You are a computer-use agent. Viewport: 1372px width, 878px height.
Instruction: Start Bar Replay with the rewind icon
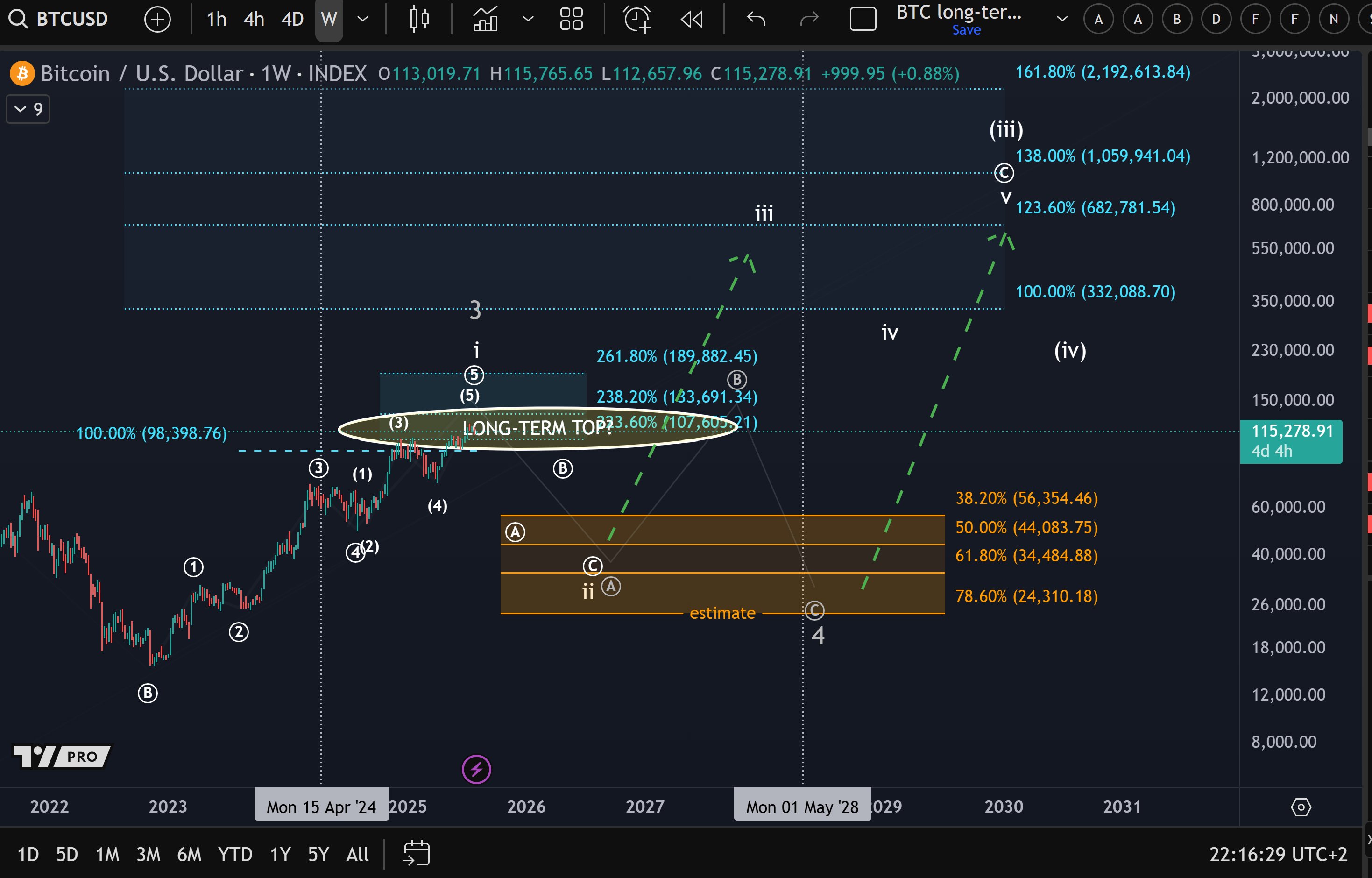pos(692,19)
